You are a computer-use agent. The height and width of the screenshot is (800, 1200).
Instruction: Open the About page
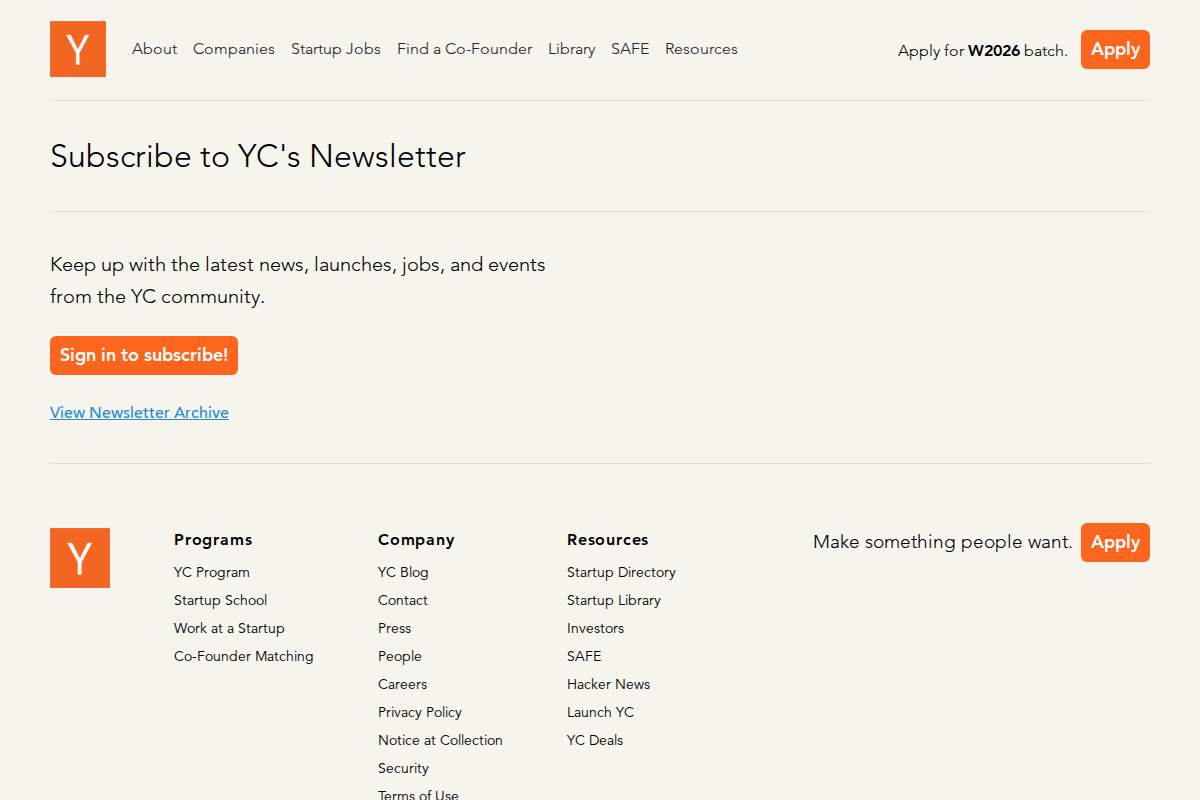click(x=154, y=48)
